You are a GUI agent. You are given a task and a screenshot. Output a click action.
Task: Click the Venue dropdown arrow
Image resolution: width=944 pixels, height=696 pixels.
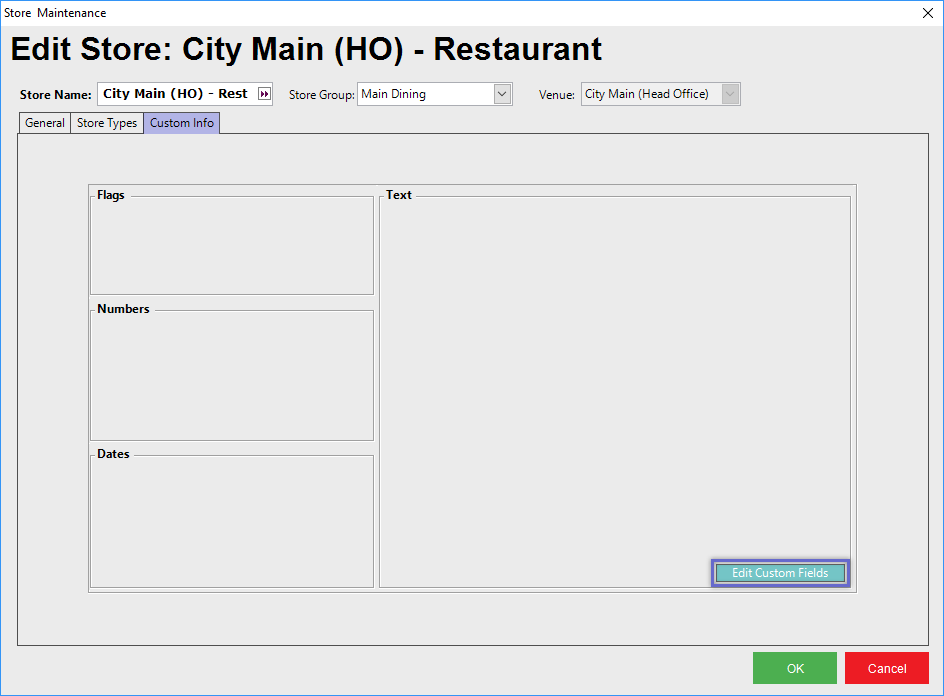tap(730, 94)
